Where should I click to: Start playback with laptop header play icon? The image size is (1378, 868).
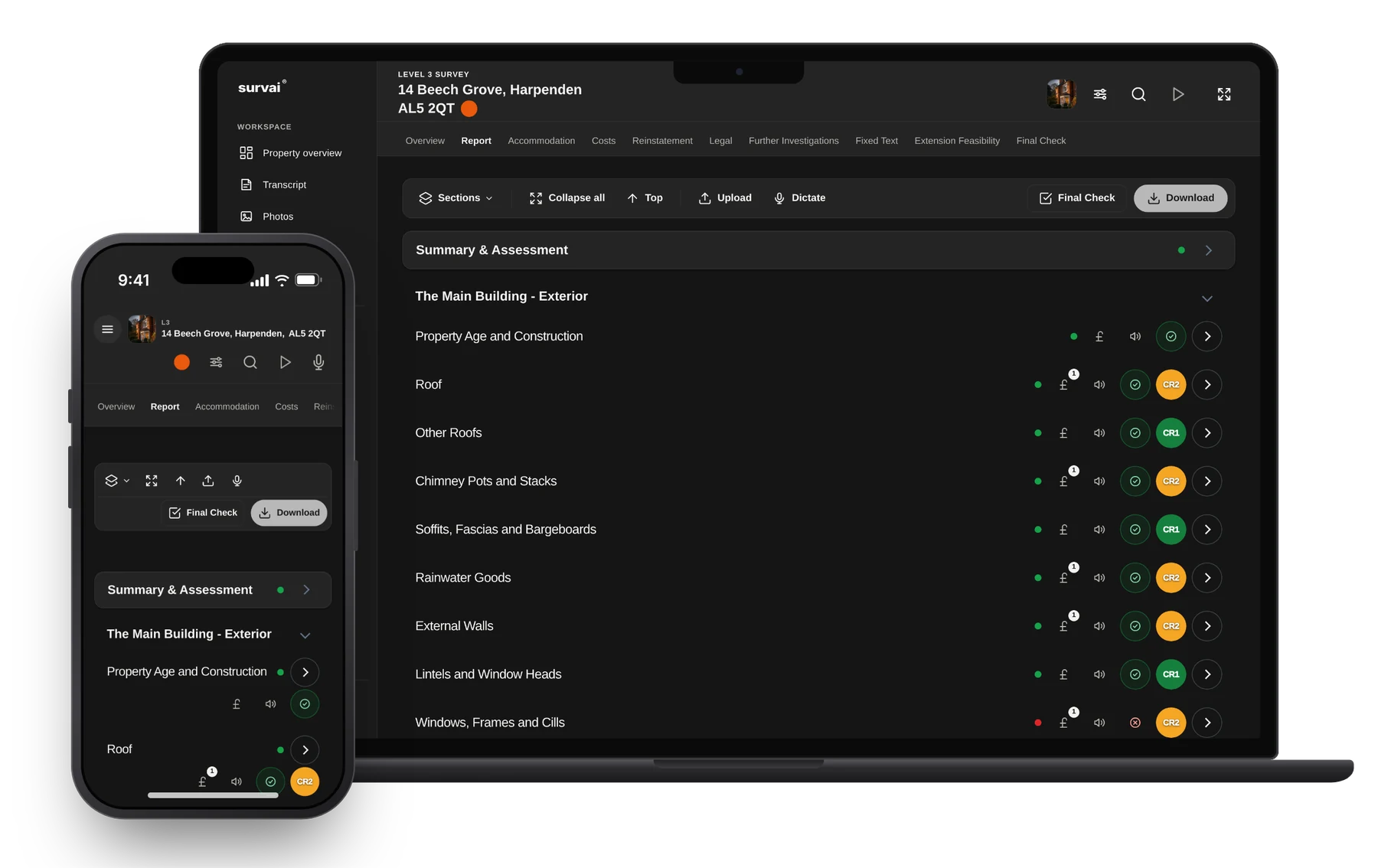tap(1178, 94)
